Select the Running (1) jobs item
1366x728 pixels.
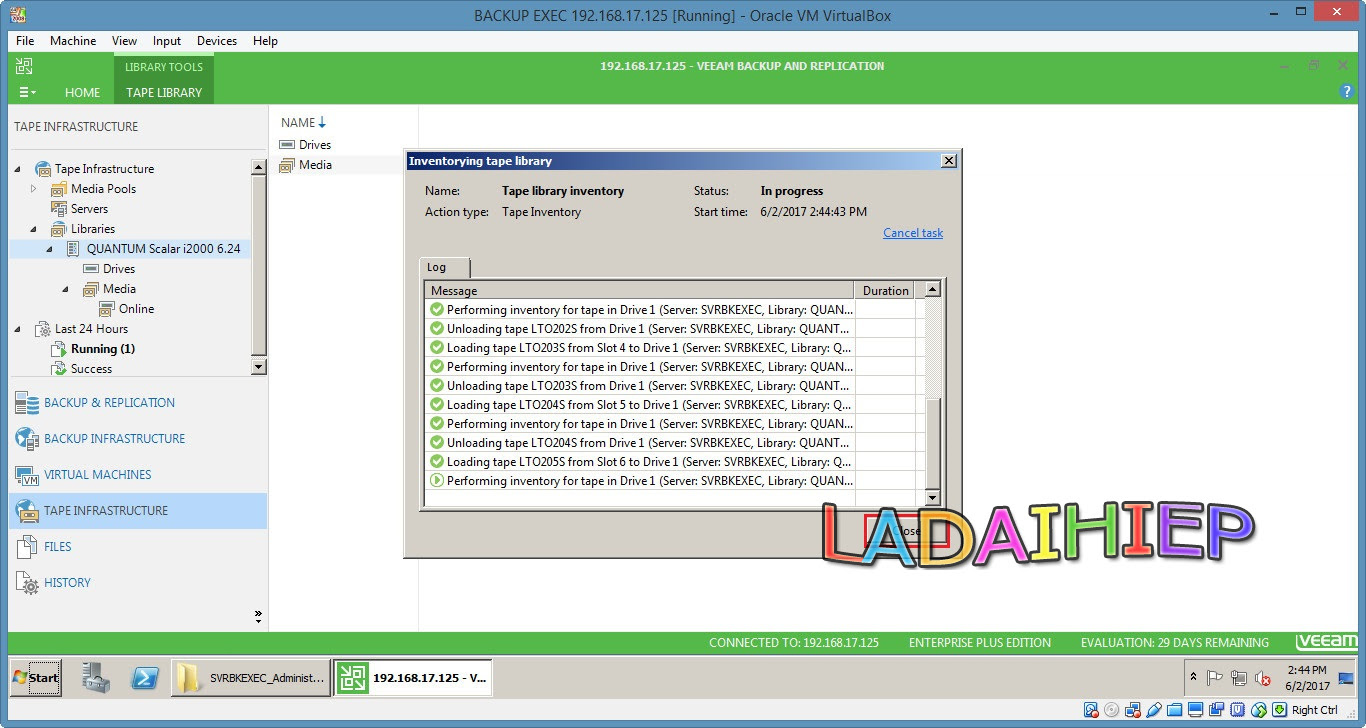pos(102,349)
